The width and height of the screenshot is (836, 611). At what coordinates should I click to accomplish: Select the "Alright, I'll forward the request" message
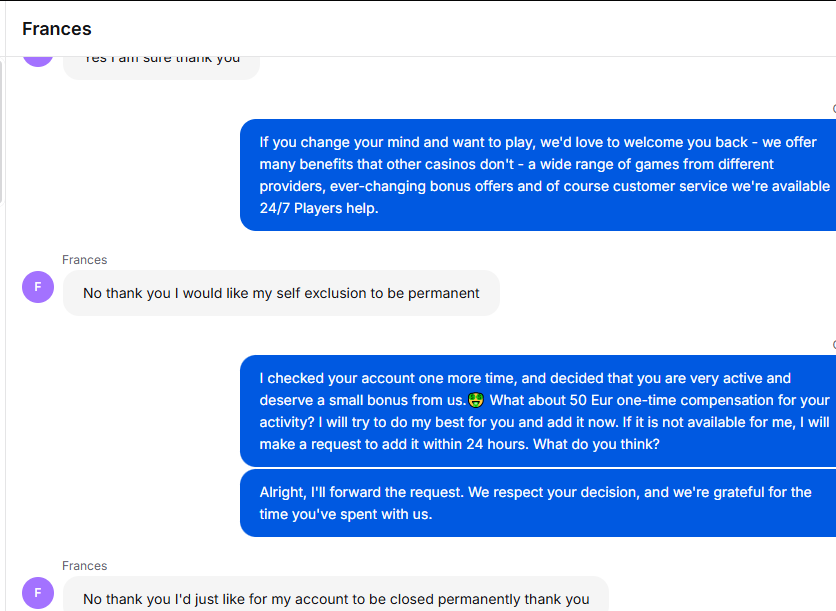pos(538,503)
